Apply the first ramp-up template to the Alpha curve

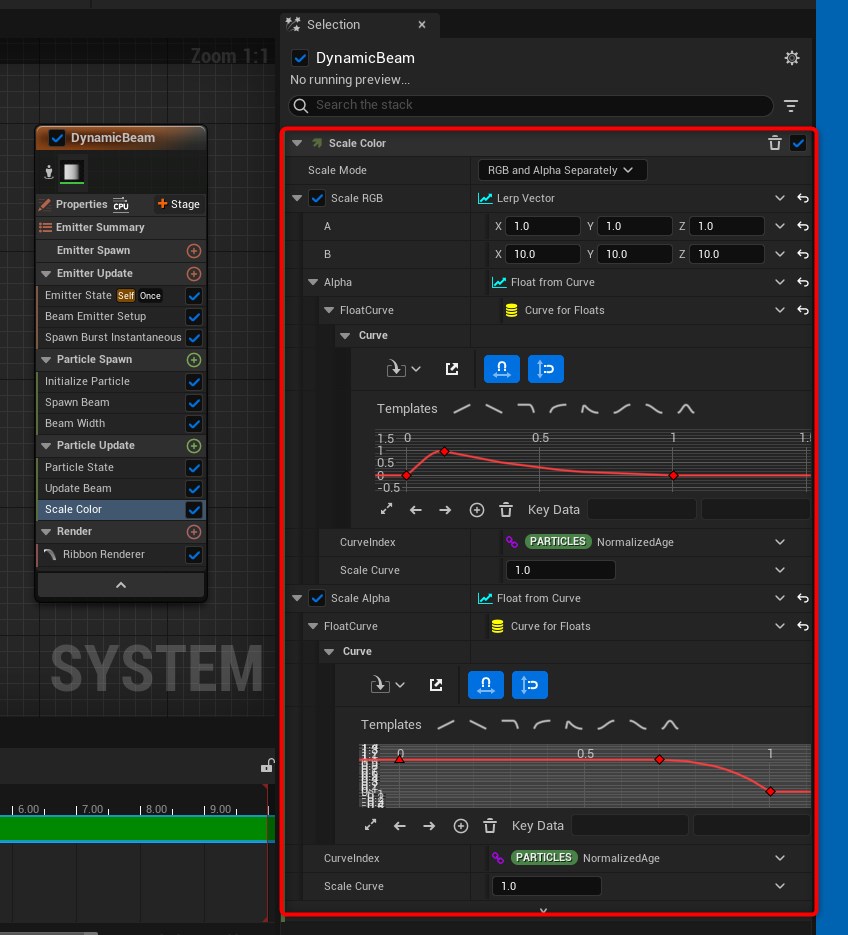462,409
